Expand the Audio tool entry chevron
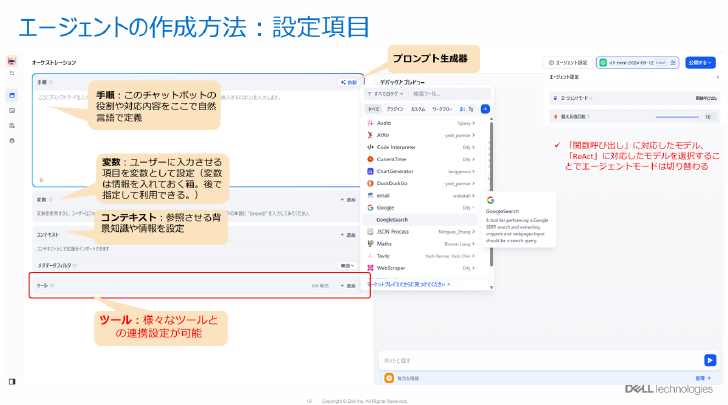The image size is (728, 405). click(473, 123)
